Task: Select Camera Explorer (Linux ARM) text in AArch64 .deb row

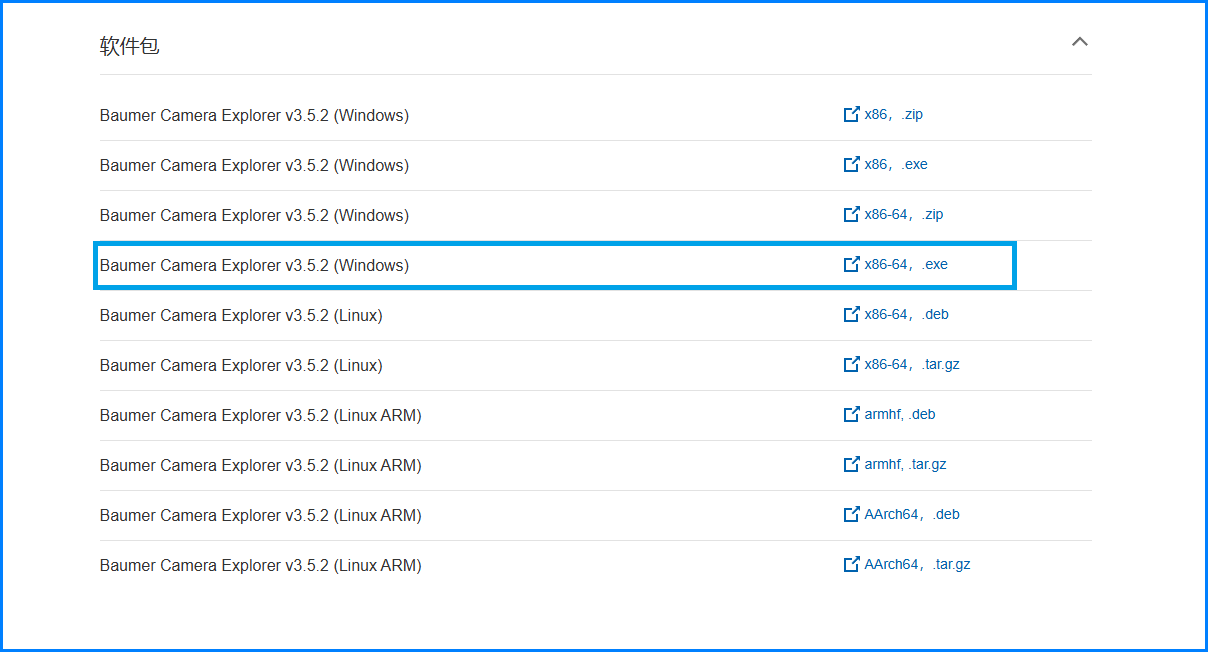Action: pyautogui.click(x=261, y=515)
